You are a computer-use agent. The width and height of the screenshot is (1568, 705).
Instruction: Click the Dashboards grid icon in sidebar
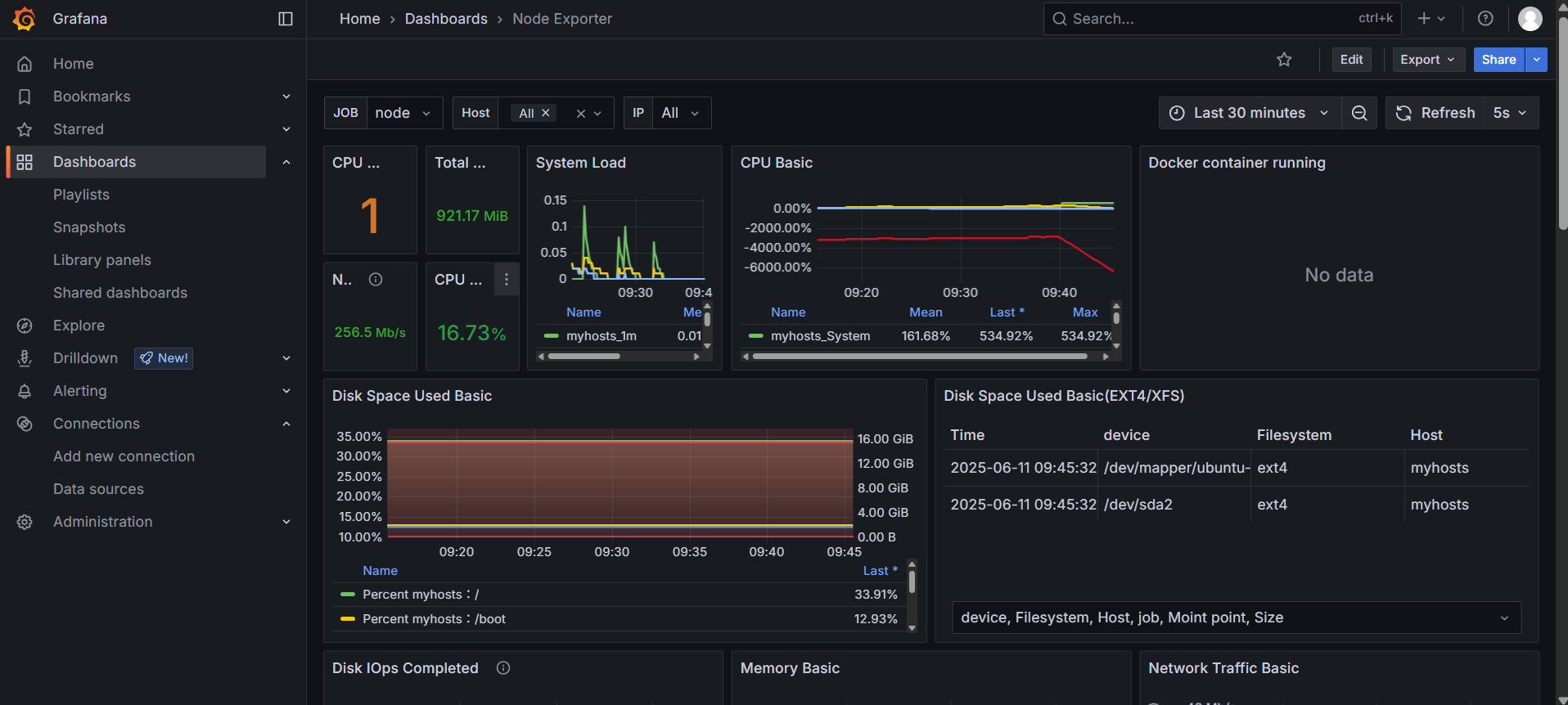pyautogui.click(x=25, y=162)
